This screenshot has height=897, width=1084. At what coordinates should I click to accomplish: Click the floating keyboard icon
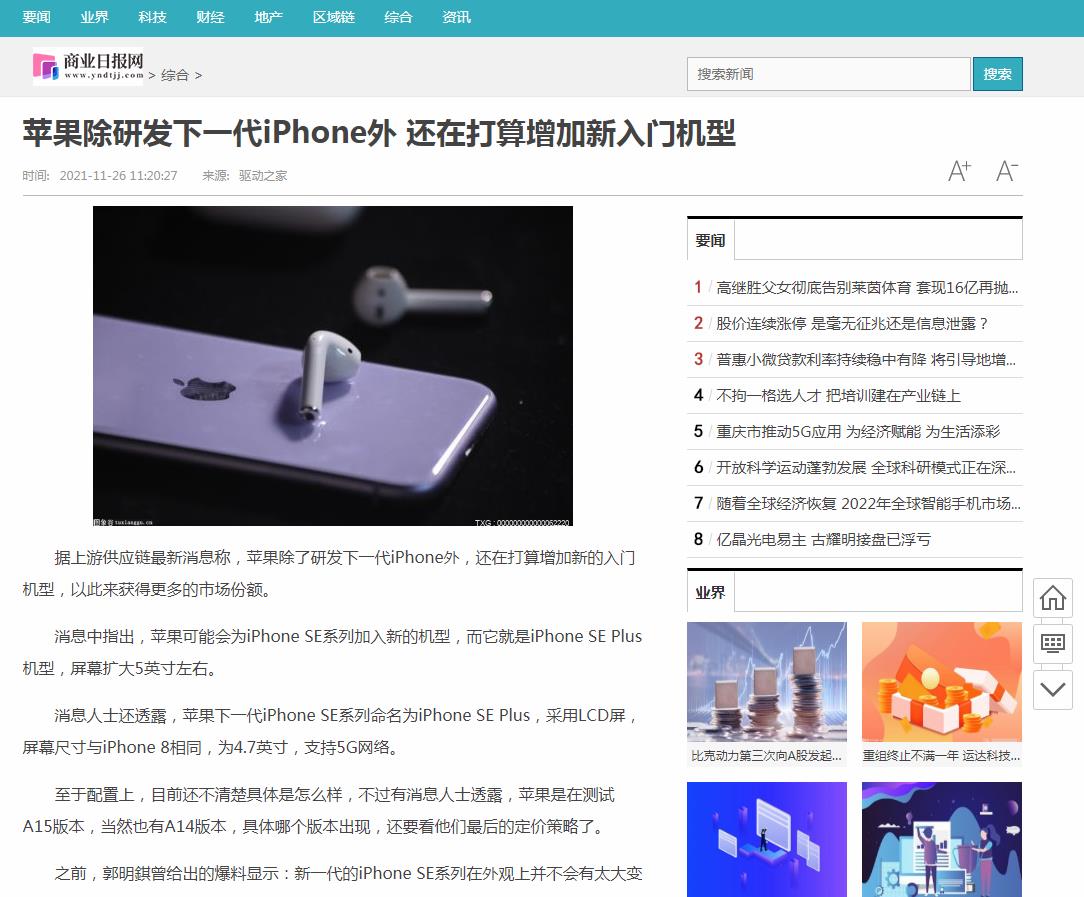[1053, 643]
